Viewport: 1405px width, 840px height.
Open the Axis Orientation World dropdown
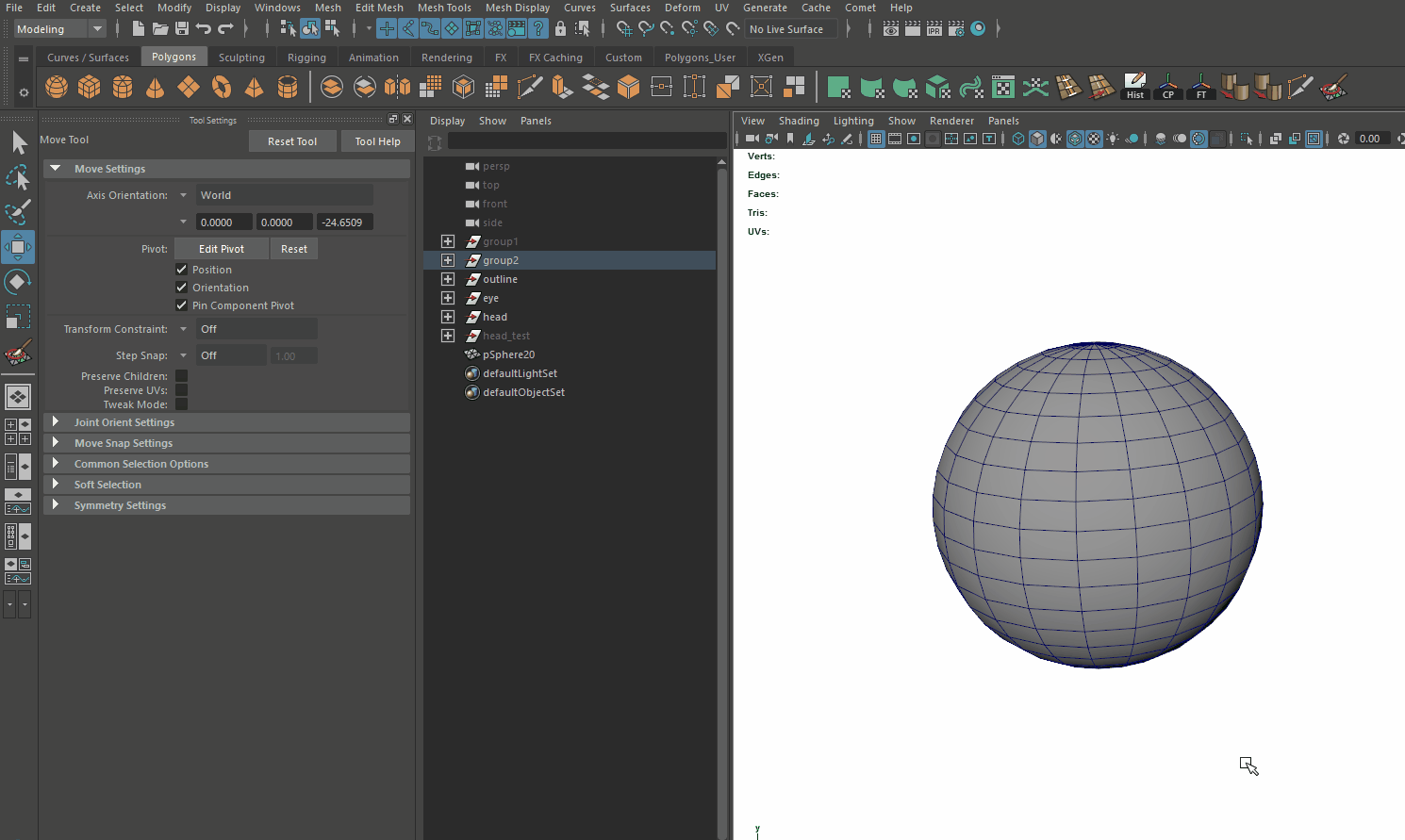point(285,195)
